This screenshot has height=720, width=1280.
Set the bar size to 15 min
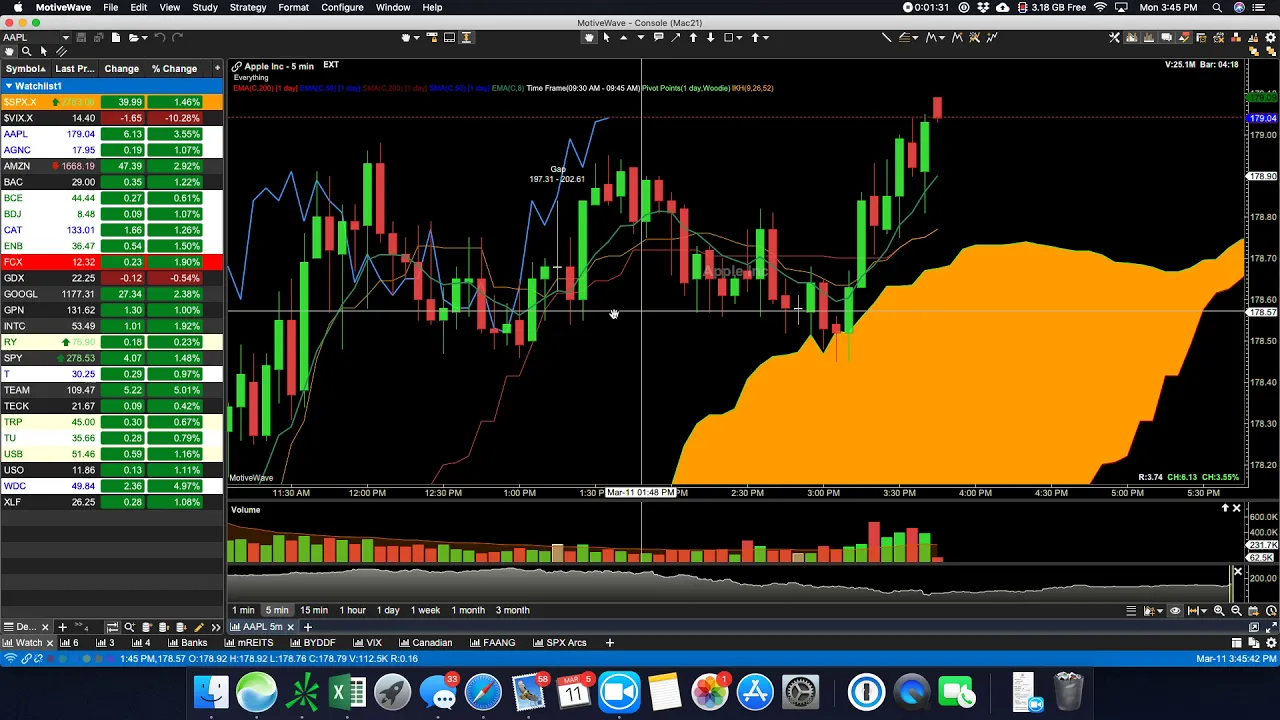pos(314,610)
